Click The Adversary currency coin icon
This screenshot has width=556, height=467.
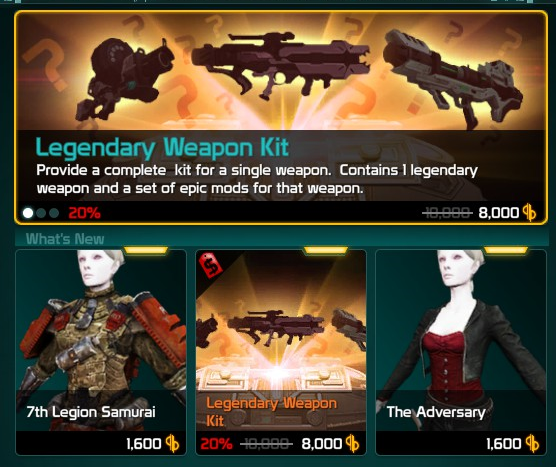click(x=532, y=444)
